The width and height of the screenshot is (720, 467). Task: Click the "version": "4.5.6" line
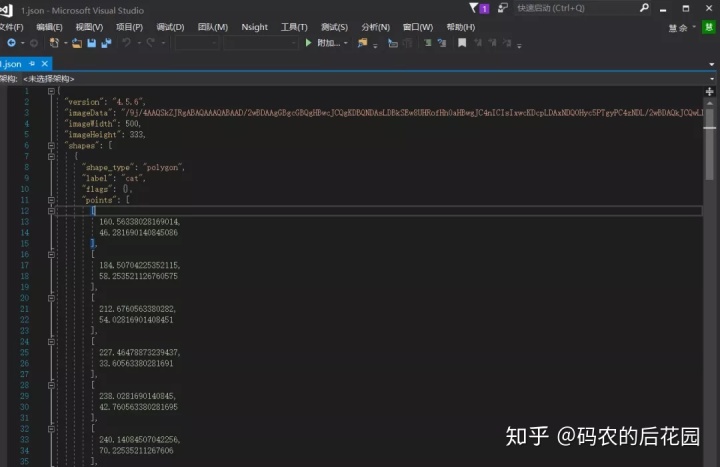[105, 102]
